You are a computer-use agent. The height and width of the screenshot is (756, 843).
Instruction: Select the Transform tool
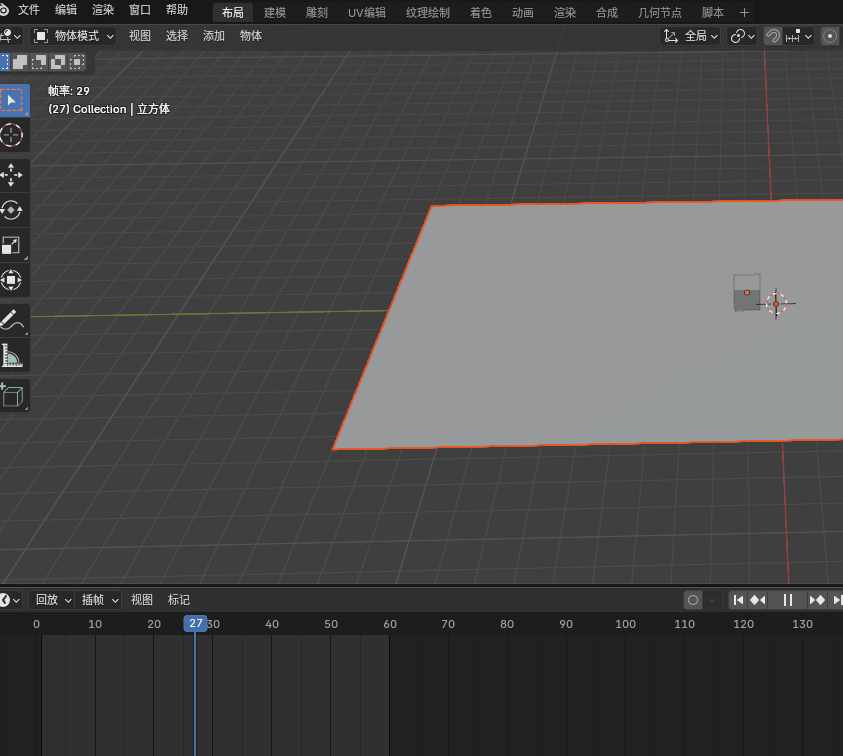[12, 280]
